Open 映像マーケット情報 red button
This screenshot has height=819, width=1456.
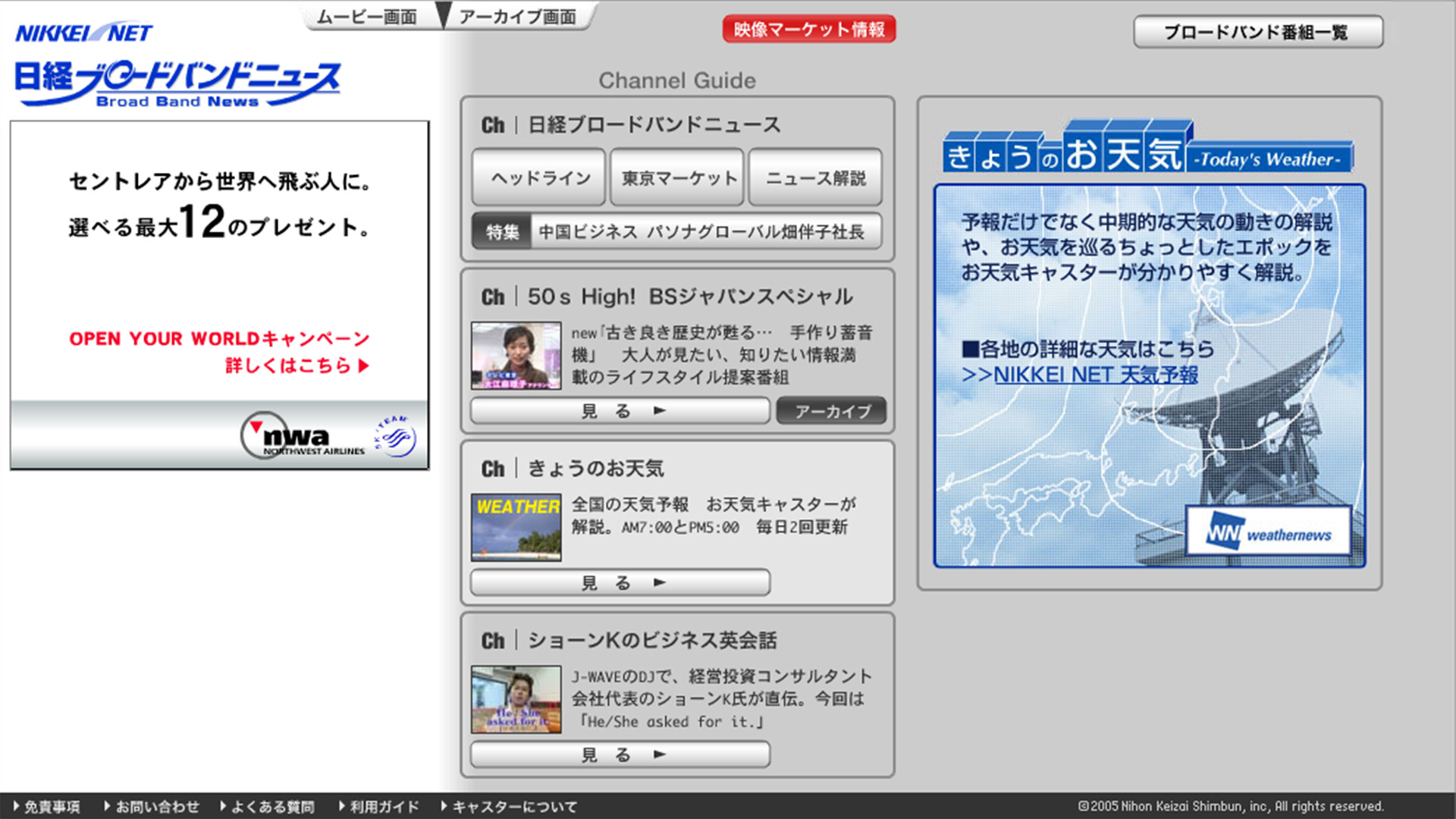809,29
